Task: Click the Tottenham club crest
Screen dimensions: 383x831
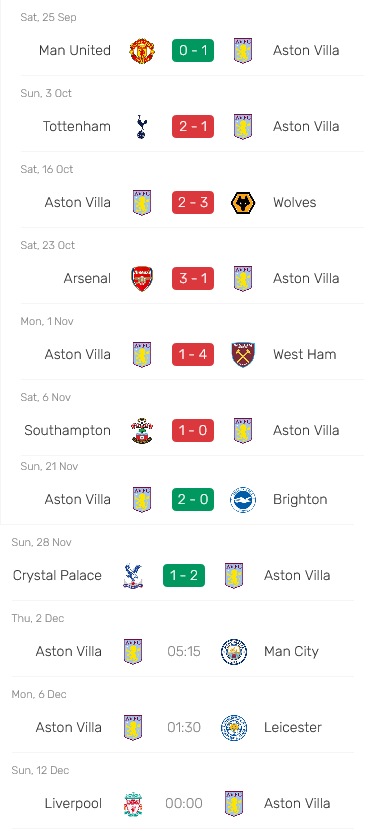Action: [142, 127]
